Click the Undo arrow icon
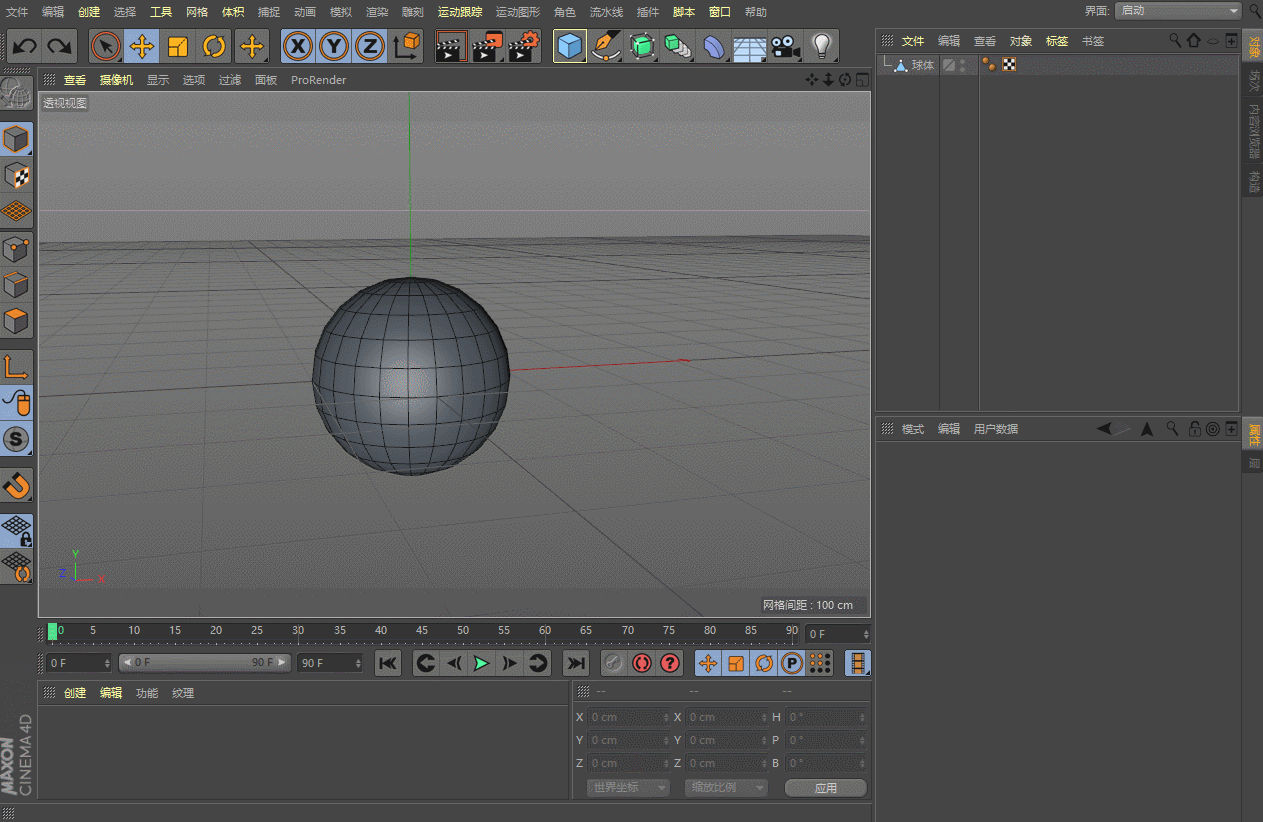1263x822 pixels. pos(25,46)
